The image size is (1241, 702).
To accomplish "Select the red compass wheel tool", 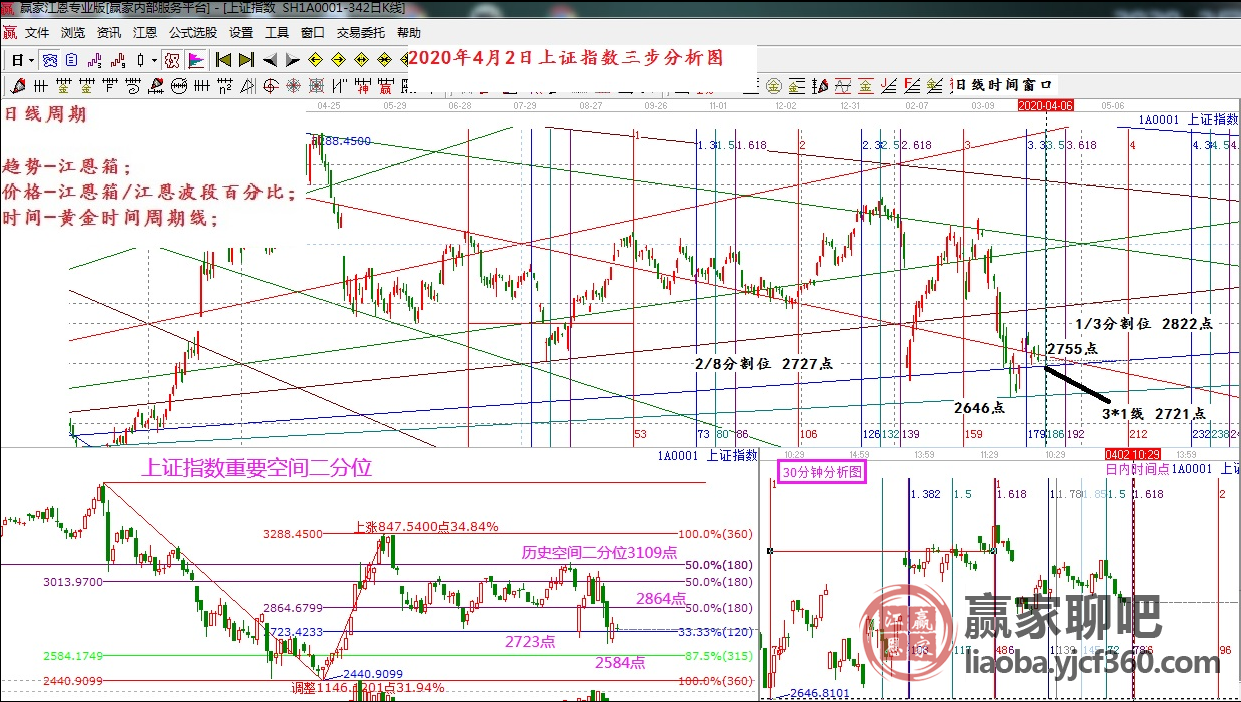I will (x=293, y=86).
